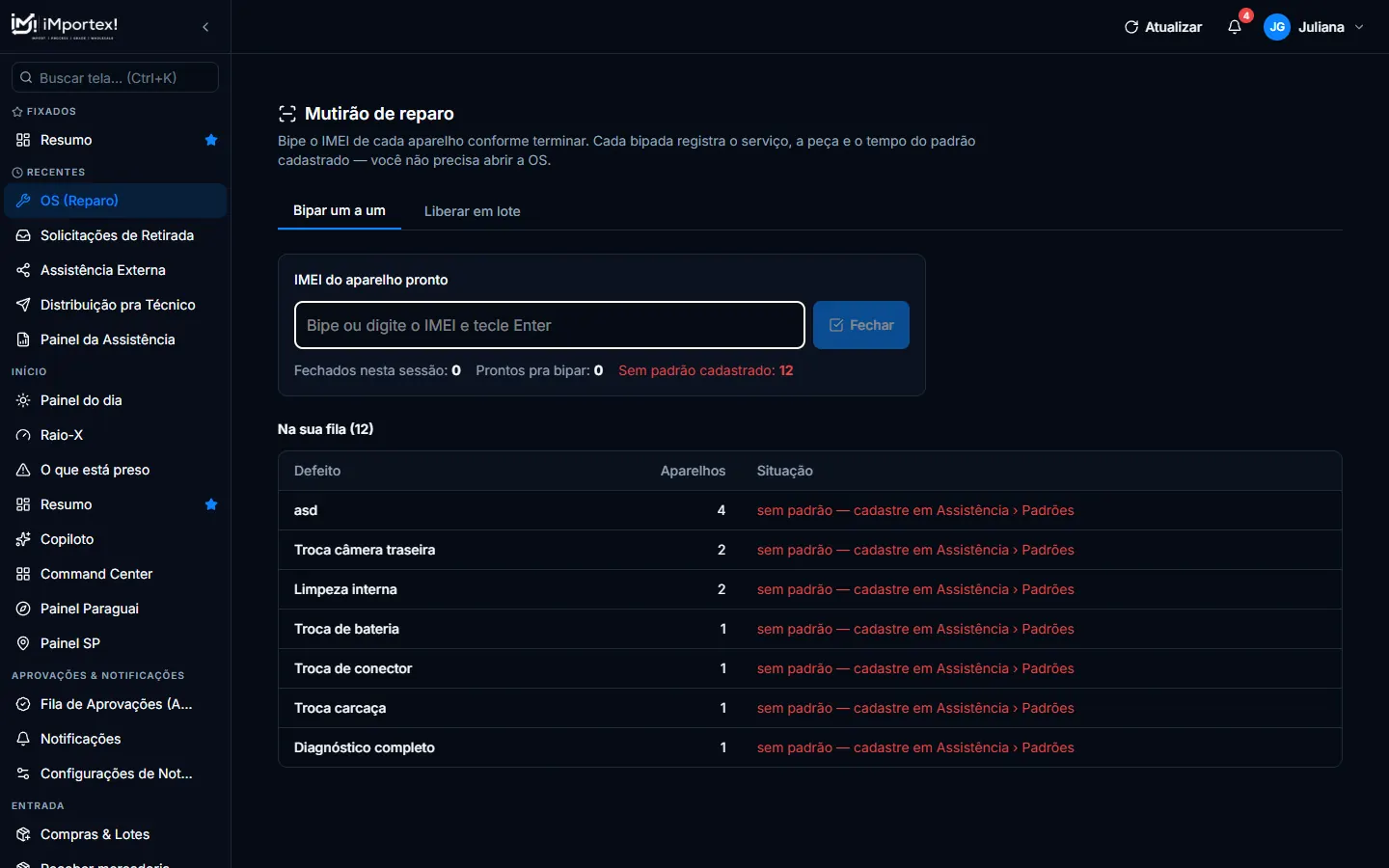Click the Defeito column header
This screenshot has height=868, width=1389.
tap(317, 471)
